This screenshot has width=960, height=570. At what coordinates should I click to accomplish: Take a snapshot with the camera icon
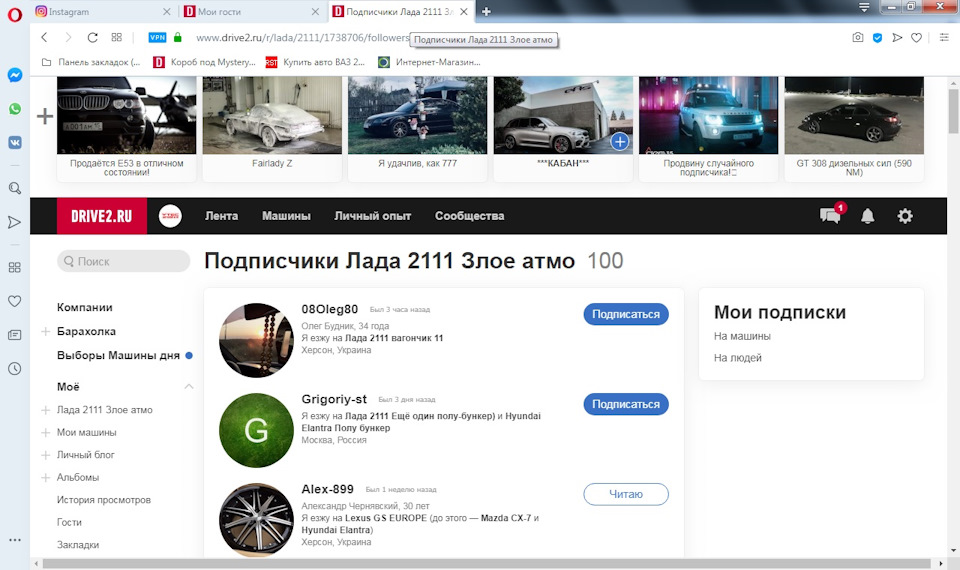[x=858, y=37]
